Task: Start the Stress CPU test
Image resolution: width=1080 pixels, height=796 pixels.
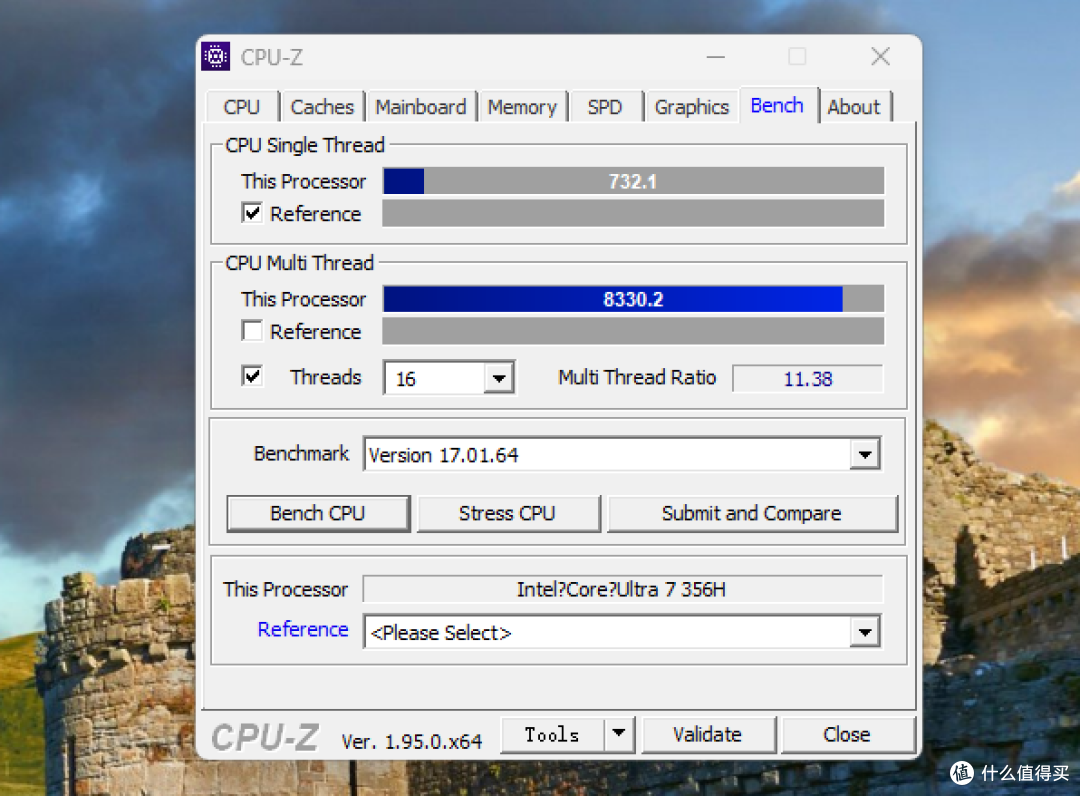Action: 508,514
